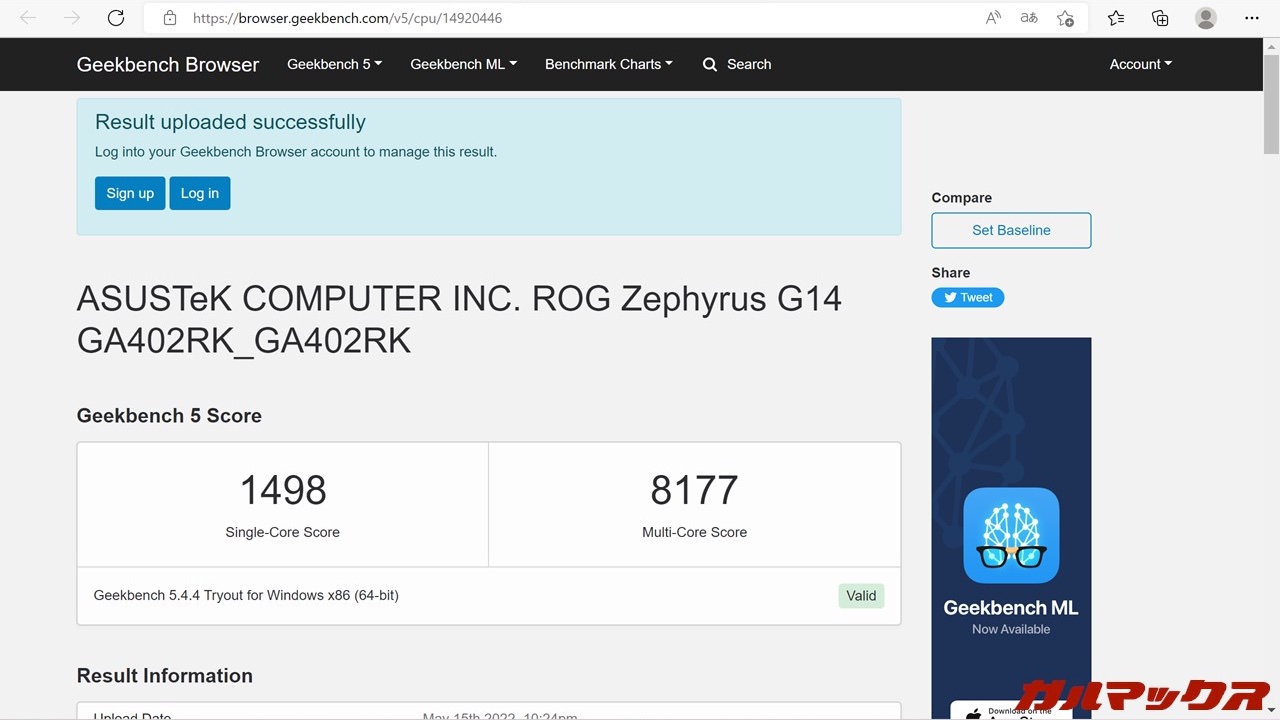Open the Collections icon
Screen dimensions: 1280x720
click(x=1159, y=17)
